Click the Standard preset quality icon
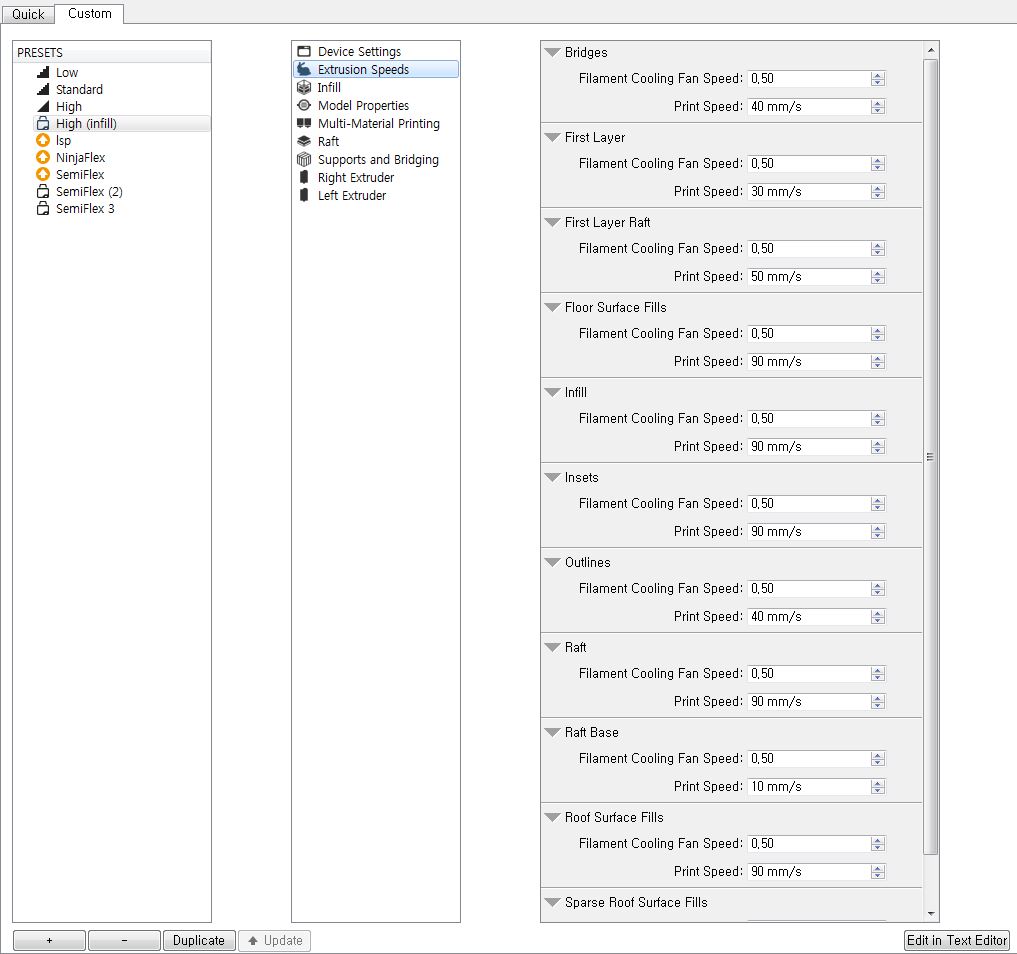 43,89
